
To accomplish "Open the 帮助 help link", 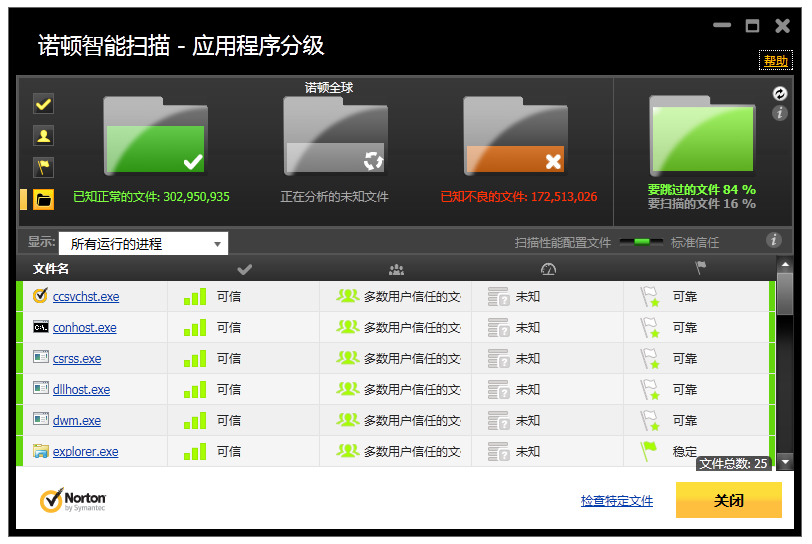I will 775,61.
